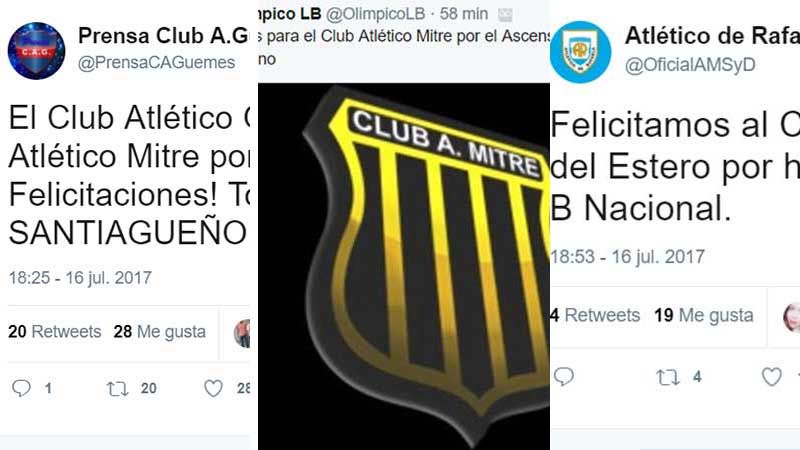Screen dimensions: 800x450
Task: View the 20 Retweets list
Action: pyautogui.click(x=55, y=332)
